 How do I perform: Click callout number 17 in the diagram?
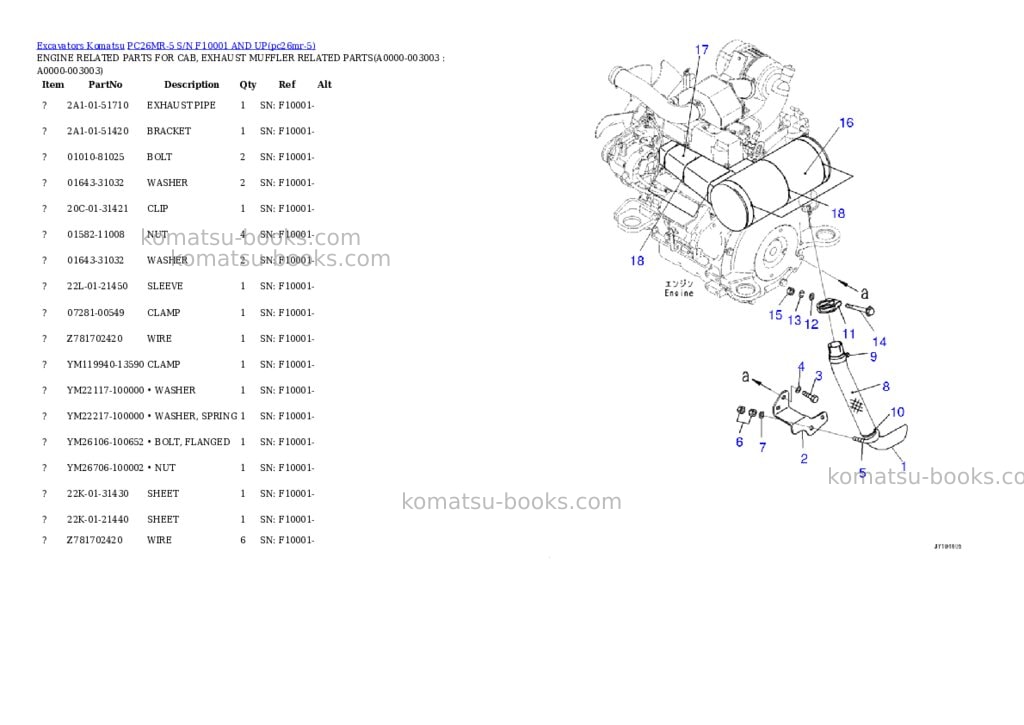[701, 50]
